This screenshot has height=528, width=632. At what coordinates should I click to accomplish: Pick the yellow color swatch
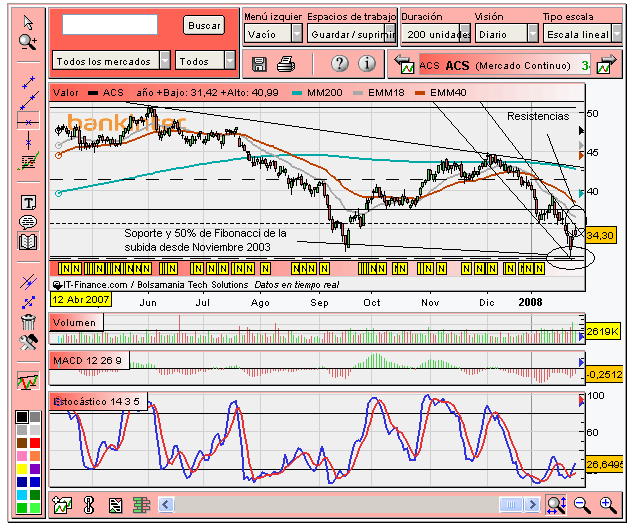click(x=22, y=469)
